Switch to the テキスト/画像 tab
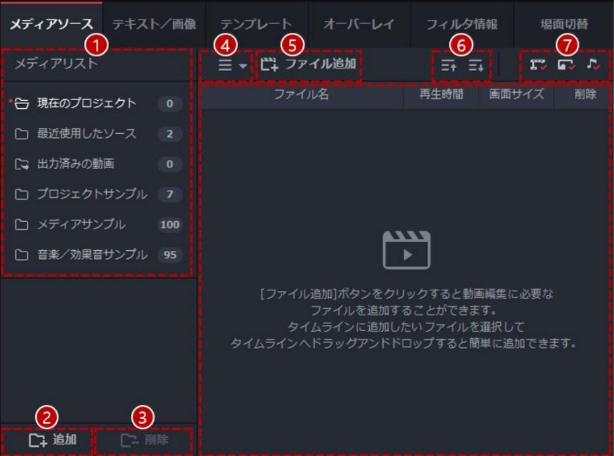 [x=154, y=22]
